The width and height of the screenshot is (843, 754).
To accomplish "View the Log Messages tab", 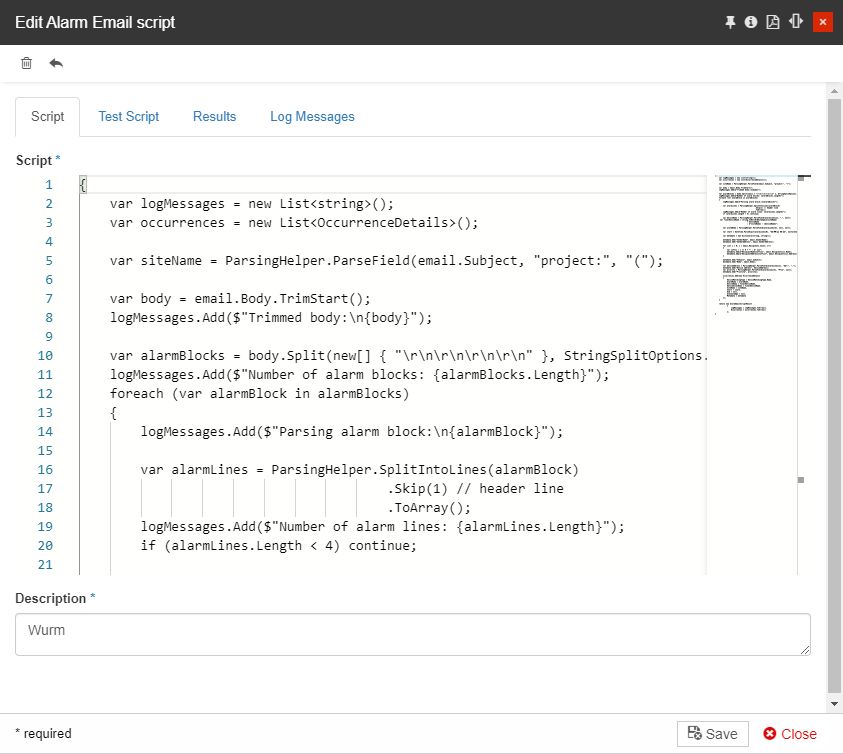I will 312,117.
